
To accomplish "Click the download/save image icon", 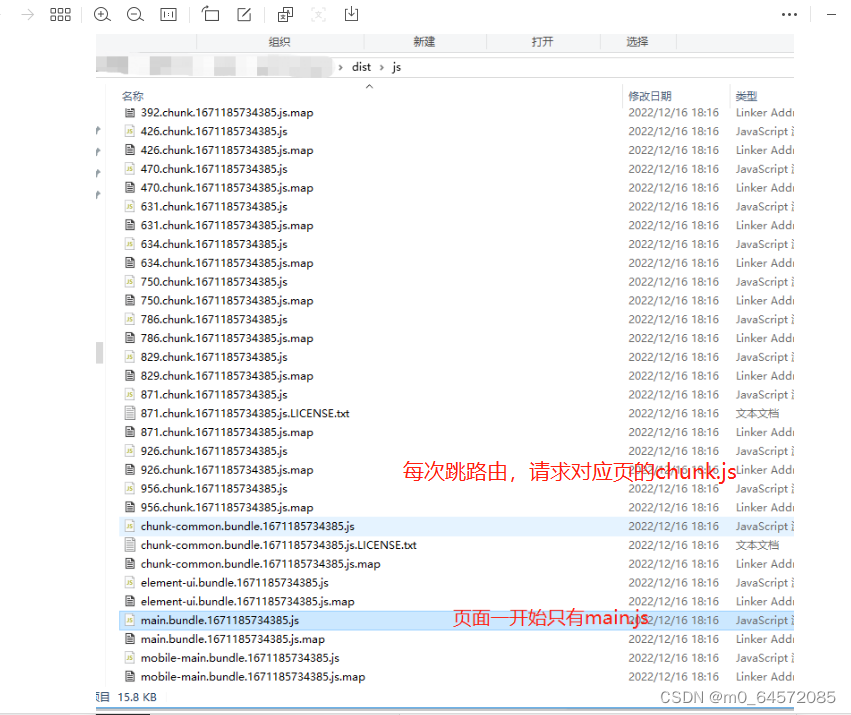I will coord(350,14).
